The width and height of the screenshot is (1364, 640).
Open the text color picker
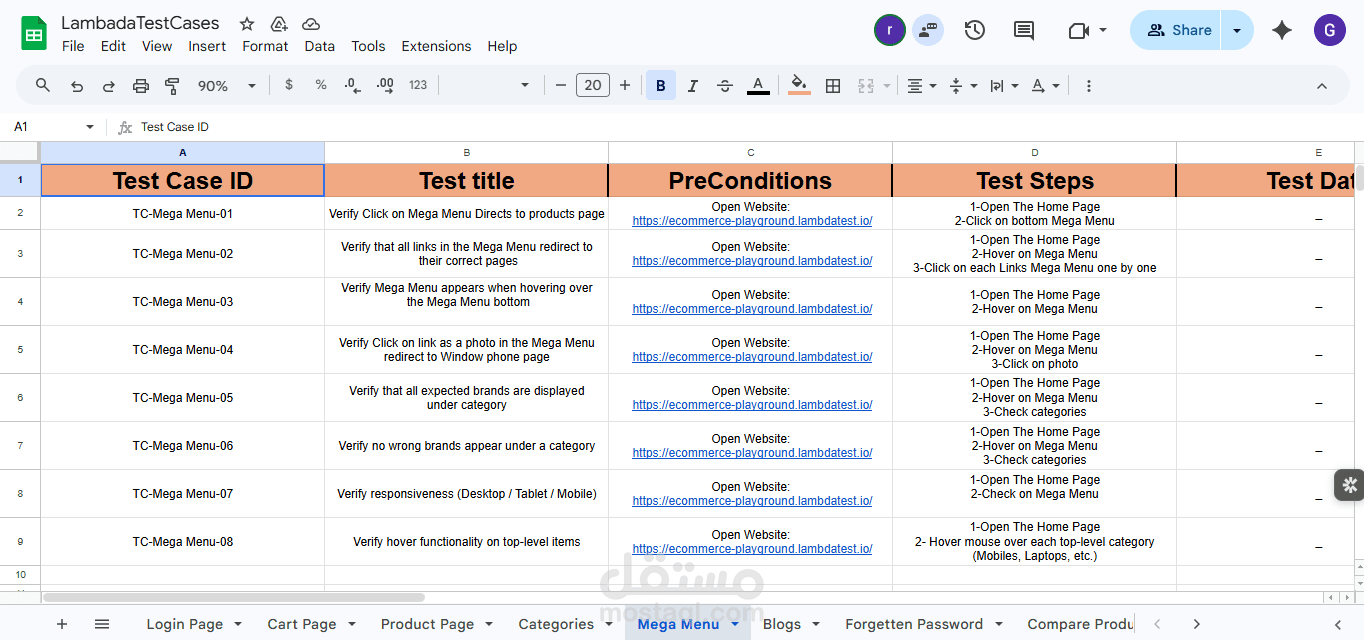758,86
